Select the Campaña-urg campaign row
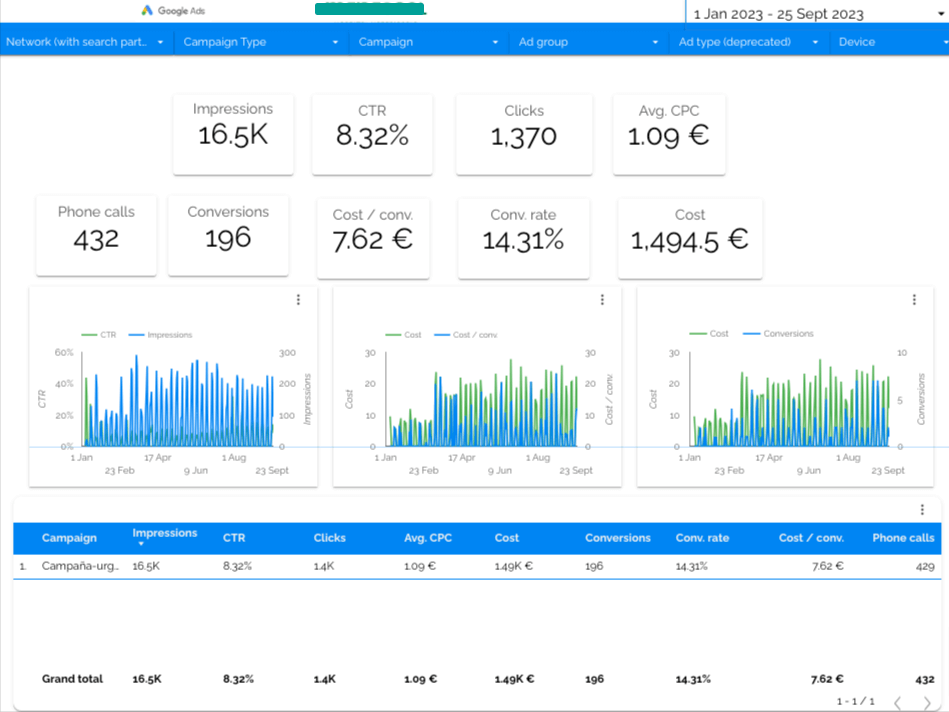 click(x=477, y=566)
